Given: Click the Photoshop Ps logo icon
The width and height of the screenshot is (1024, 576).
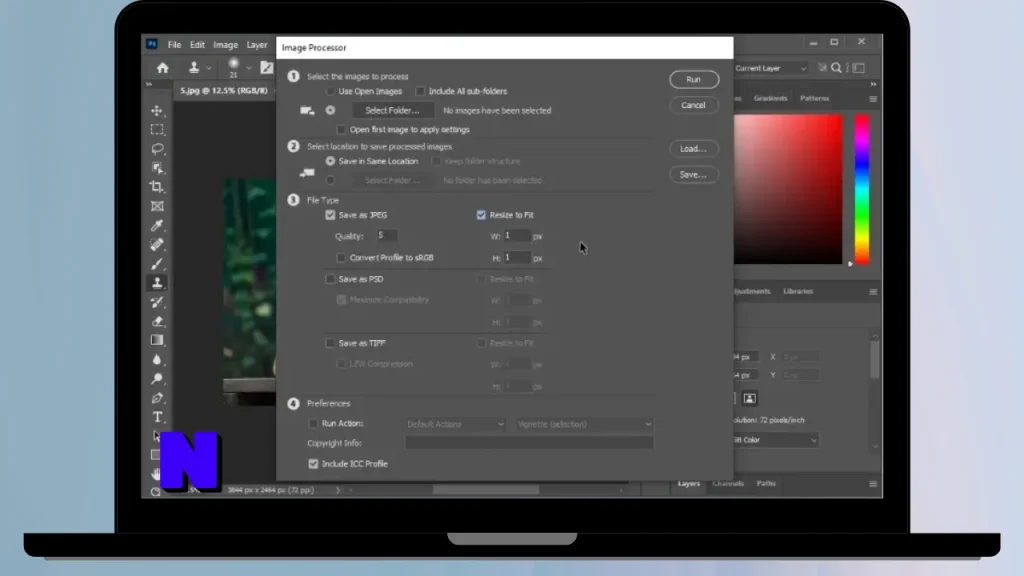Looking at the screenshot, I should [152, 44].
